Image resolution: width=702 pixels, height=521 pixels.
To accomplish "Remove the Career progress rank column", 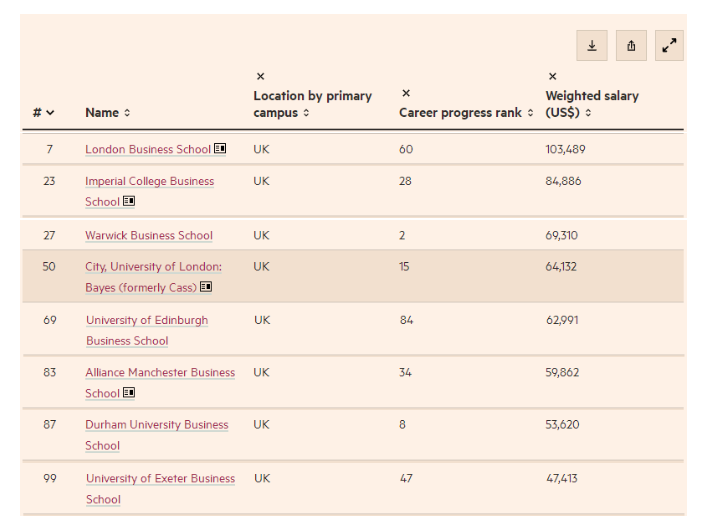I will (405, 93).
